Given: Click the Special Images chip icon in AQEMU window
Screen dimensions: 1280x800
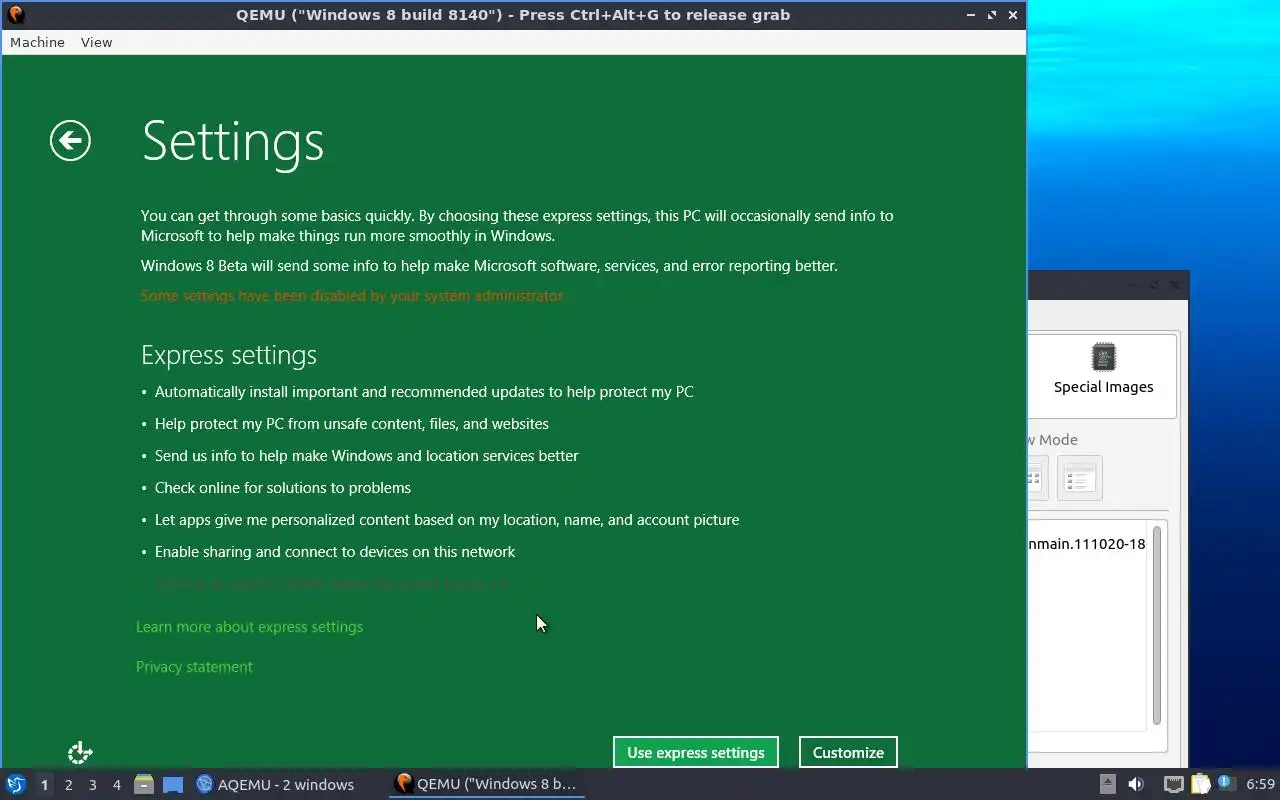Looking at the screenshot, I should tap(1104, 357).
